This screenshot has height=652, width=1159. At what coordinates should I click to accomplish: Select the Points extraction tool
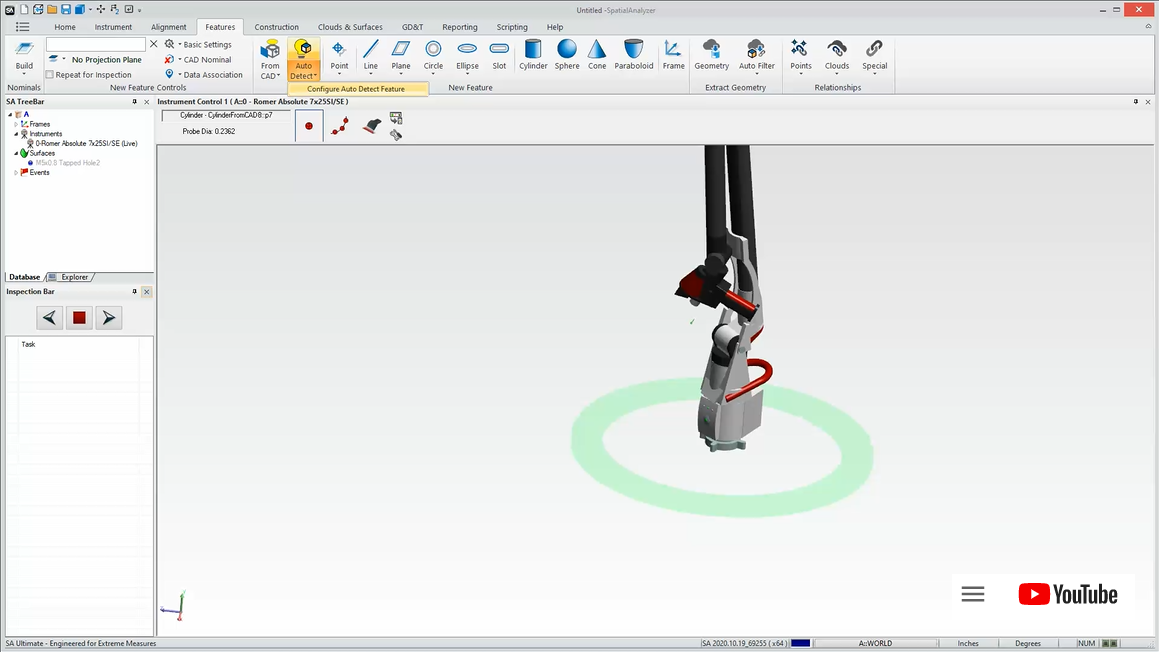click(800, 55)
